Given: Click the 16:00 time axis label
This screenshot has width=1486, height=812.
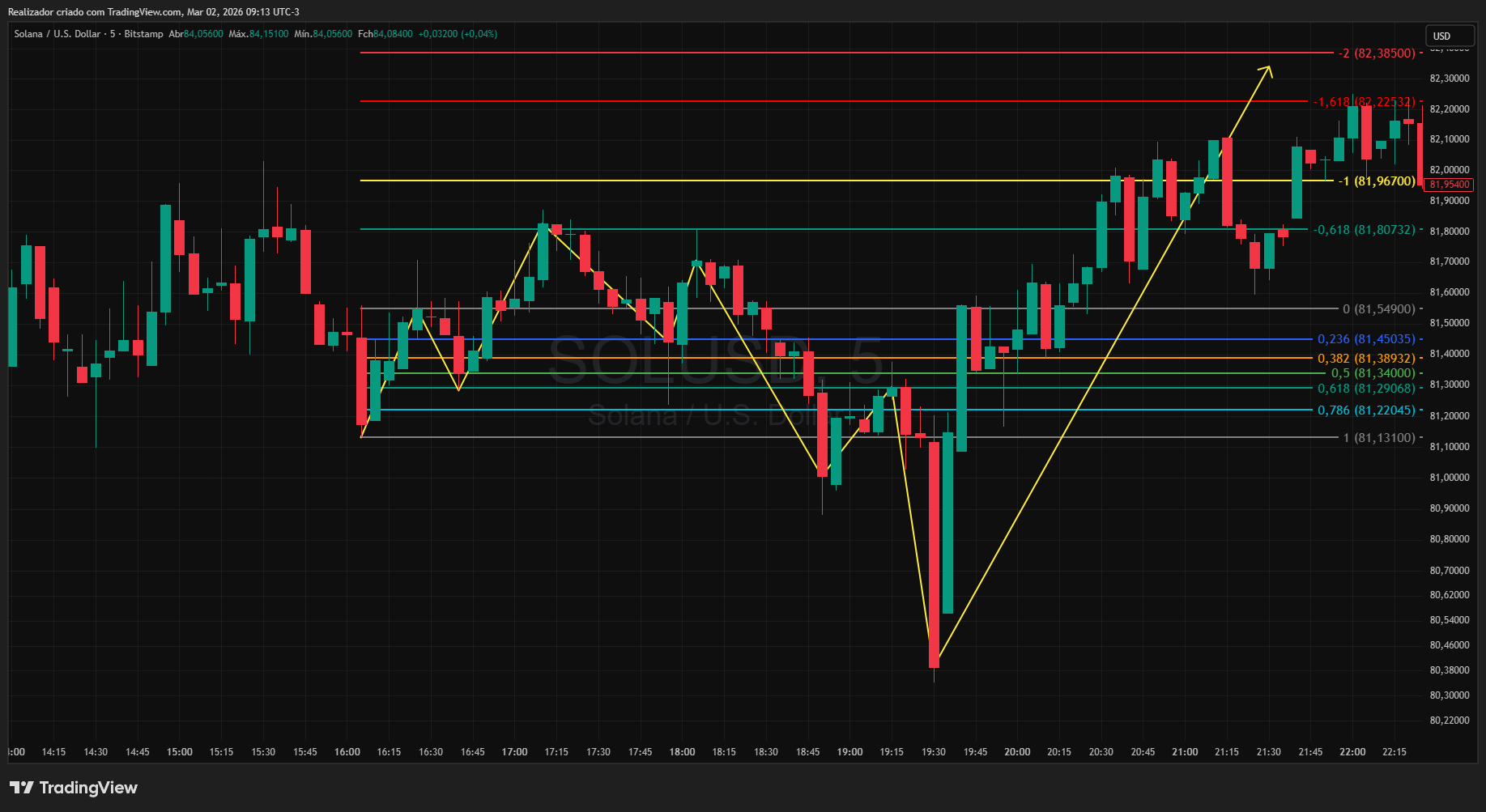Looking at the screenshot, I should point(347,752).
